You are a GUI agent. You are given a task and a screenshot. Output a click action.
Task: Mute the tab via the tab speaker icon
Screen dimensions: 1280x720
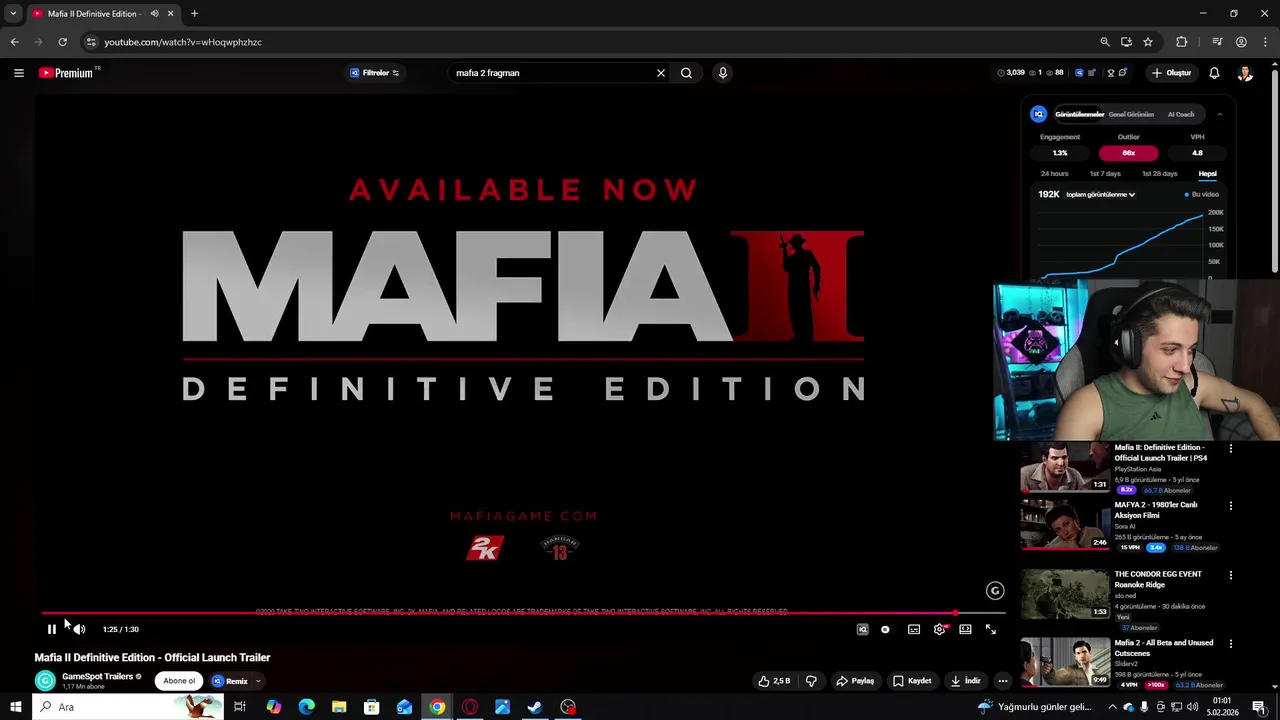(x=154, y=14)
